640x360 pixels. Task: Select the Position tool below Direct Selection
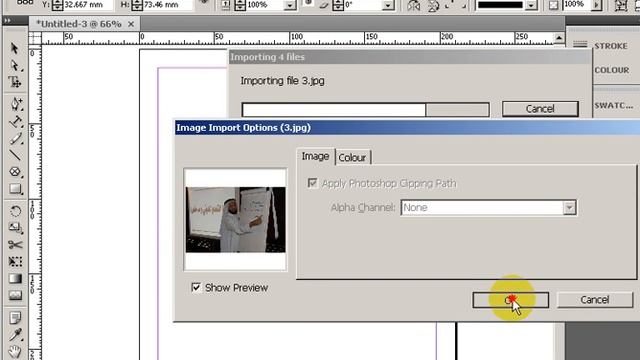pos(15,82)
